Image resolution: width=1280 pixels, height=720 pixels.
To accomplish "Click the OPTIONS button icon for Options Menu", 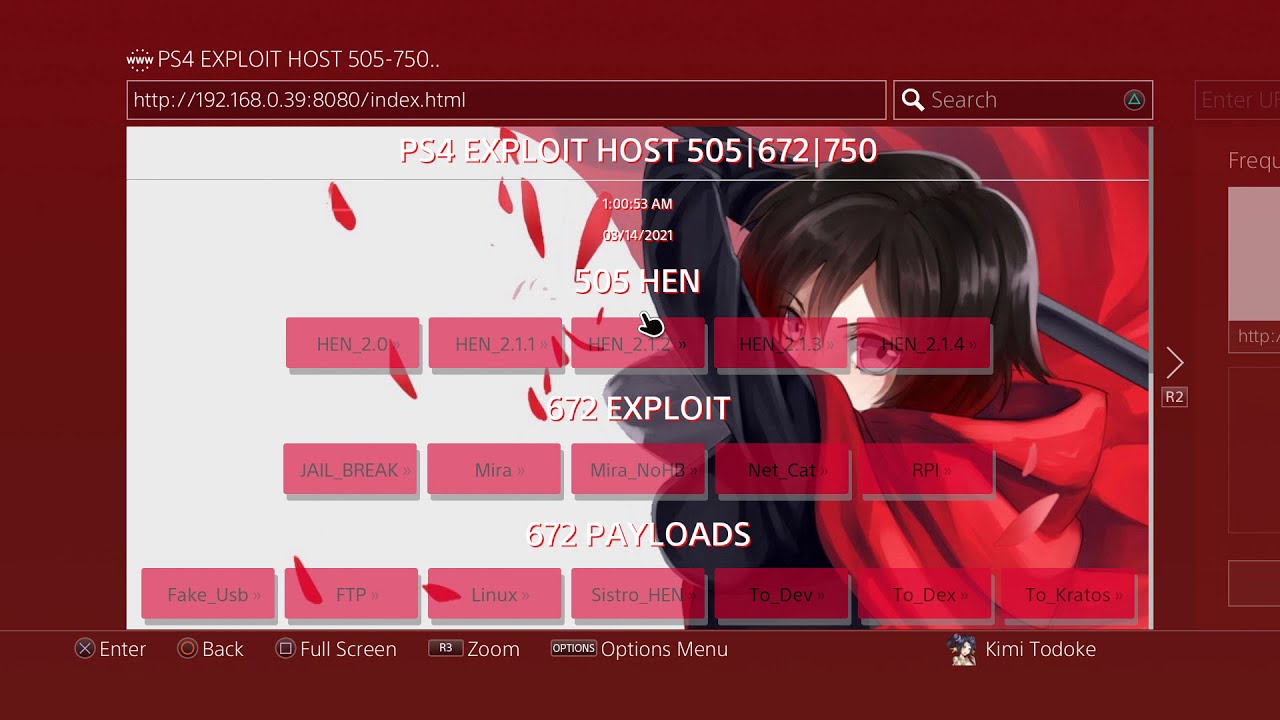I will pyautogui.click(x=574, y=648).
